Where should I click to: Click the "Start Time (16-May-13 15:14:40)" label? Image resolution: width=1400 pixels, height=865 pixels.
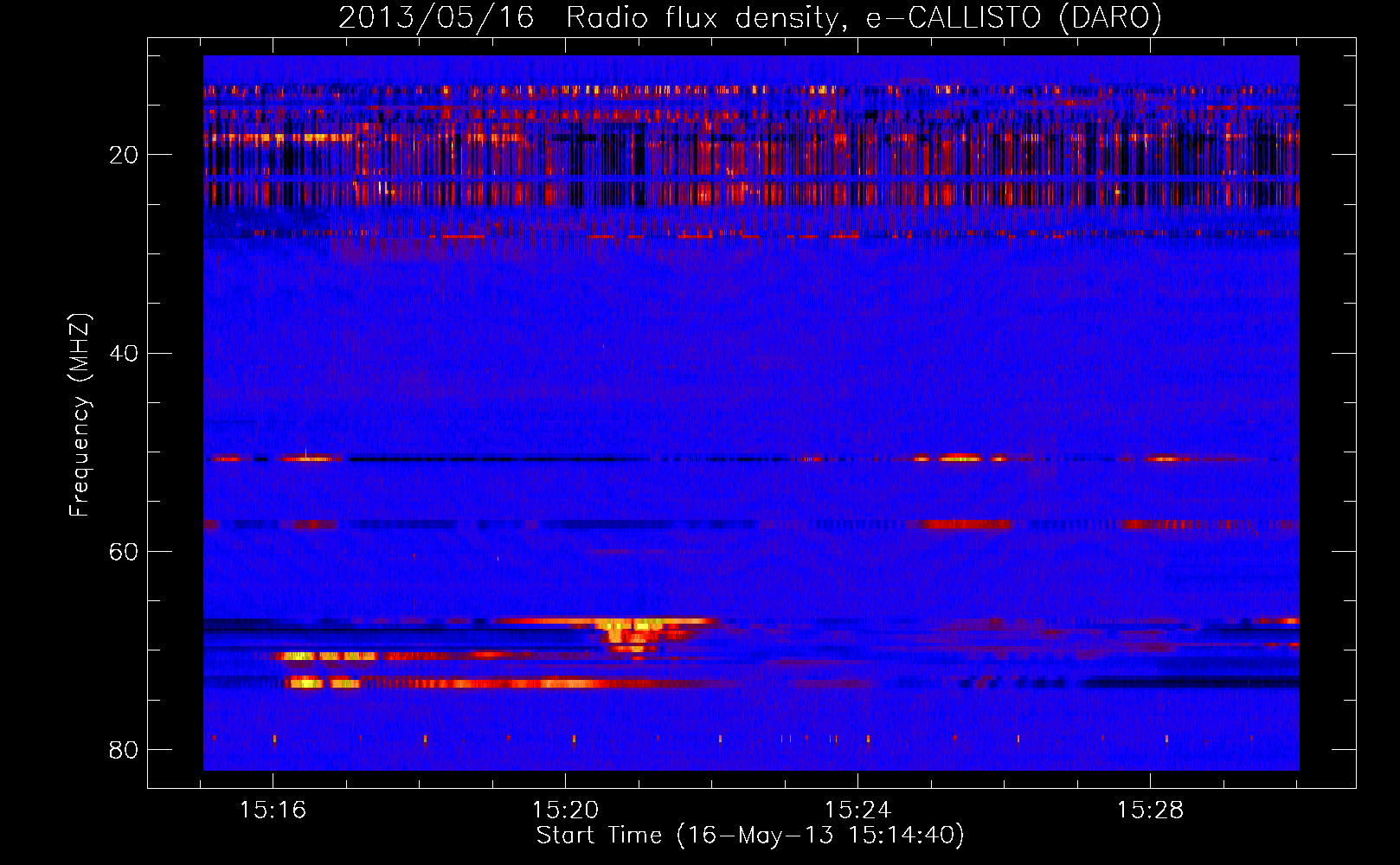point(749,836)
